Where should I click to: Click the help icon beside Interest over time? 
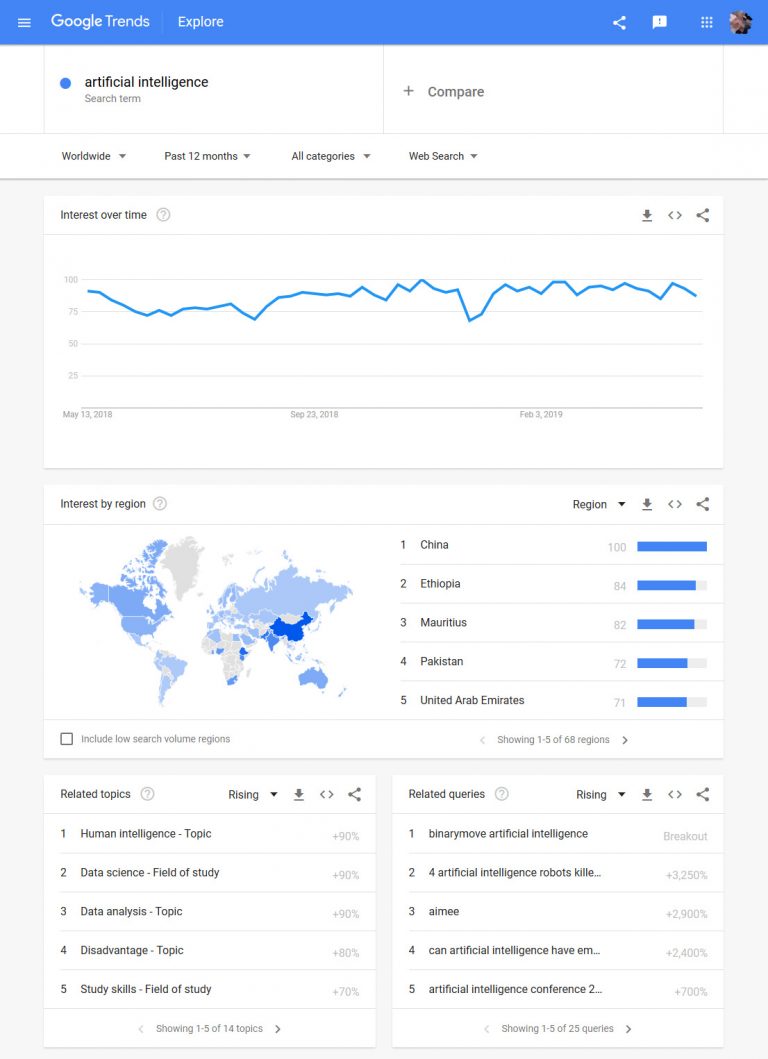163,215
